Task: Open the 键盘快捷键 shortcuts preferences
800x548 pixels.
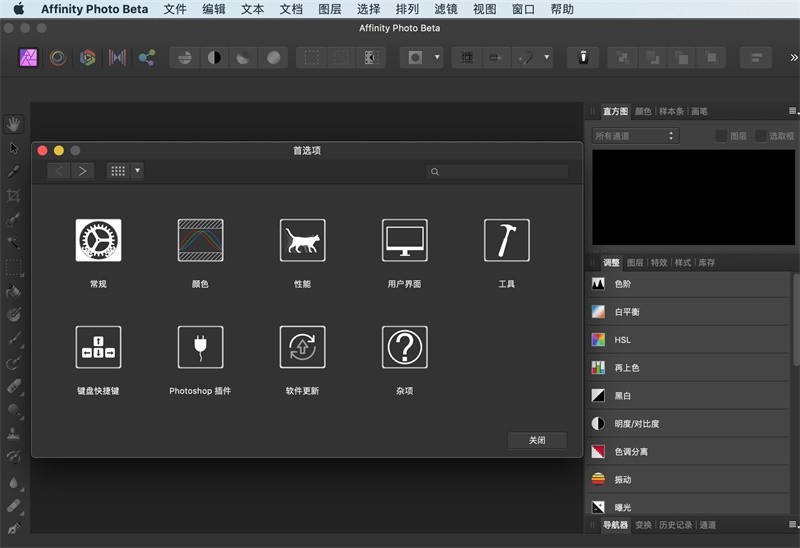Action: [x=98, y=347]
